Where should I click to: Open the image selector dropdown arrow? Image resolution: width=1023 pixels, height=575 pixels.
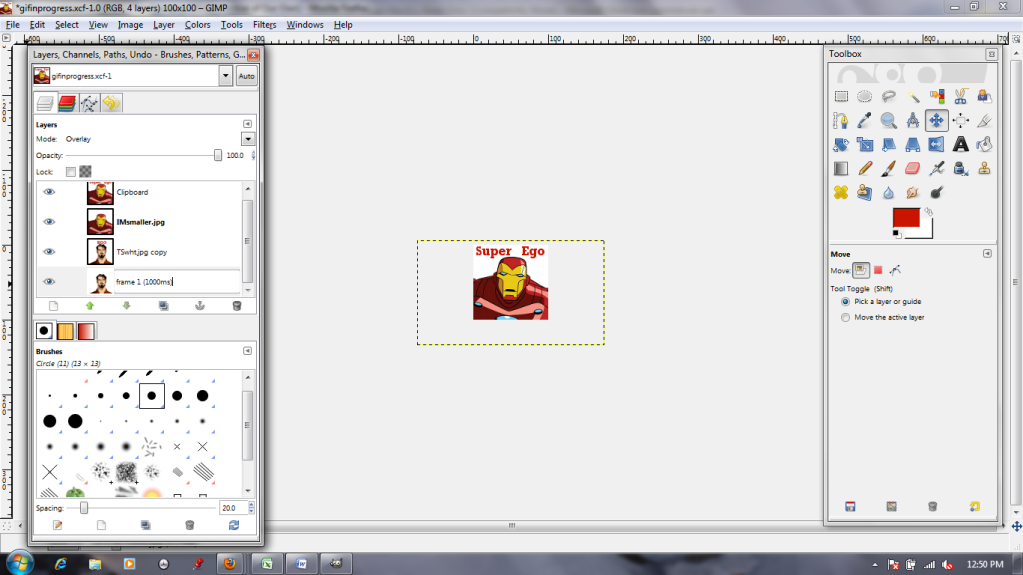(225, 76)
